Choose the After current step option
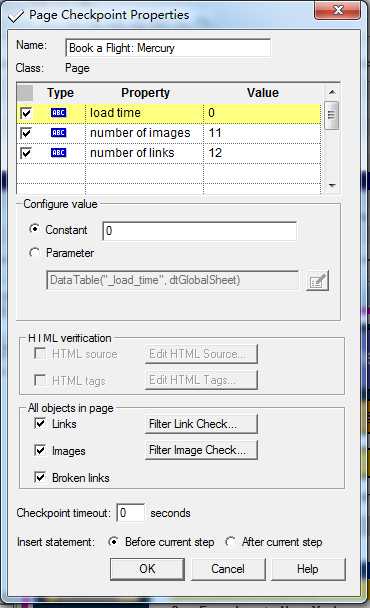 click(x=230, y=541)
